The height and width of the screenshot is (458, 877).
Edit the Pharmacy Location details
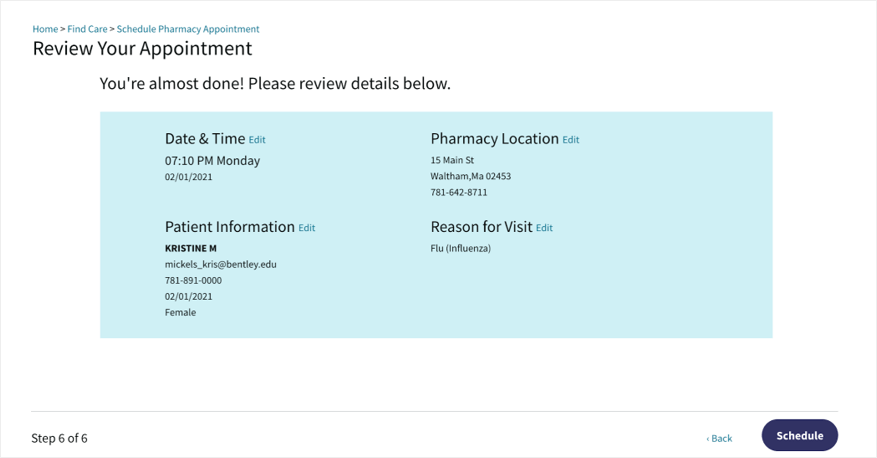point(570,140)
